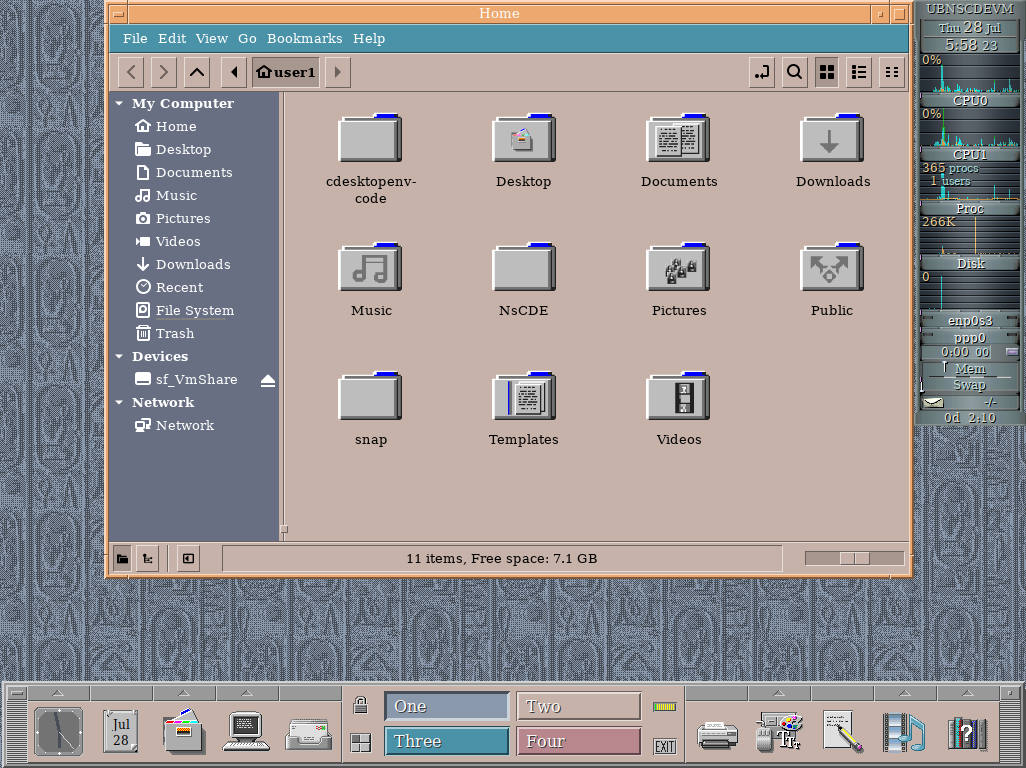
Task: Lock the screen with the padlock icon
Action: click(360, 706)
